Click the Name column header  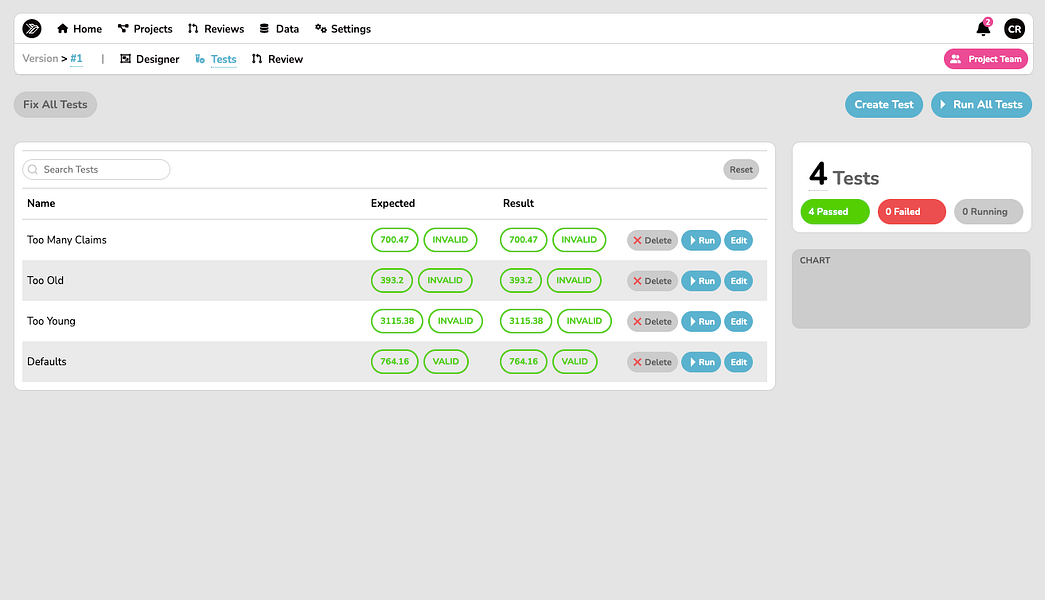41,203
